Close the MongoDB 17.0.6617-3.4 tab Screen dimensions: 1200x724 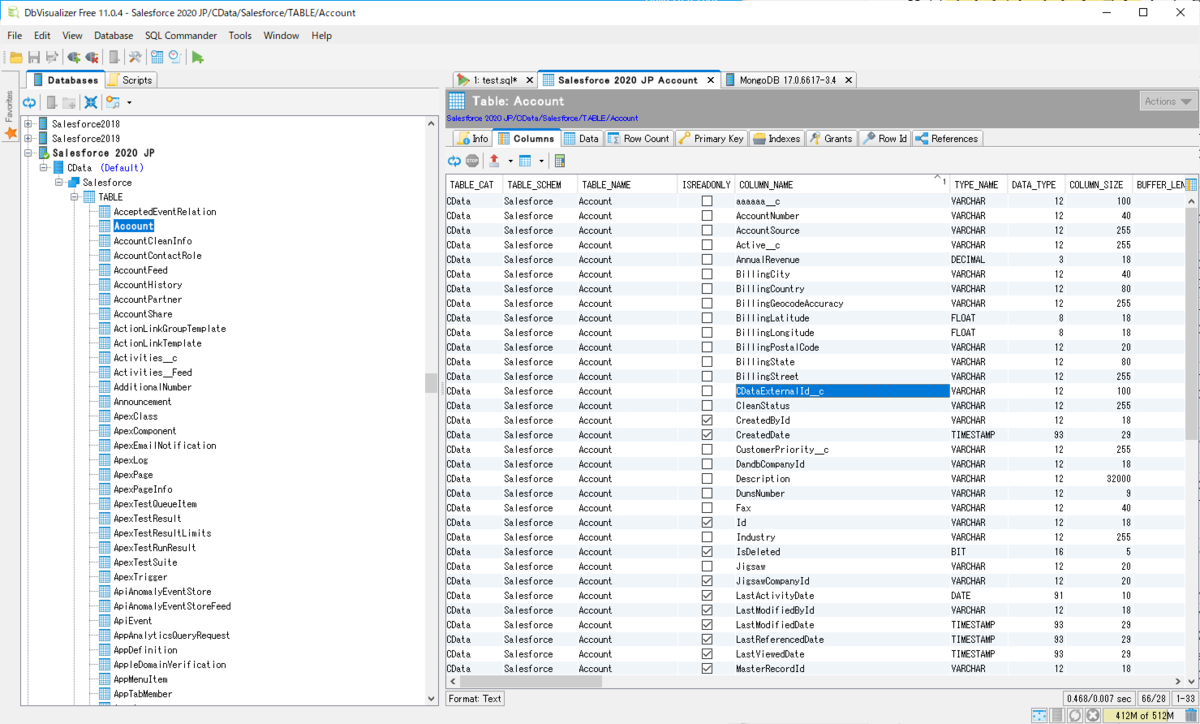[x=849, y=80]
